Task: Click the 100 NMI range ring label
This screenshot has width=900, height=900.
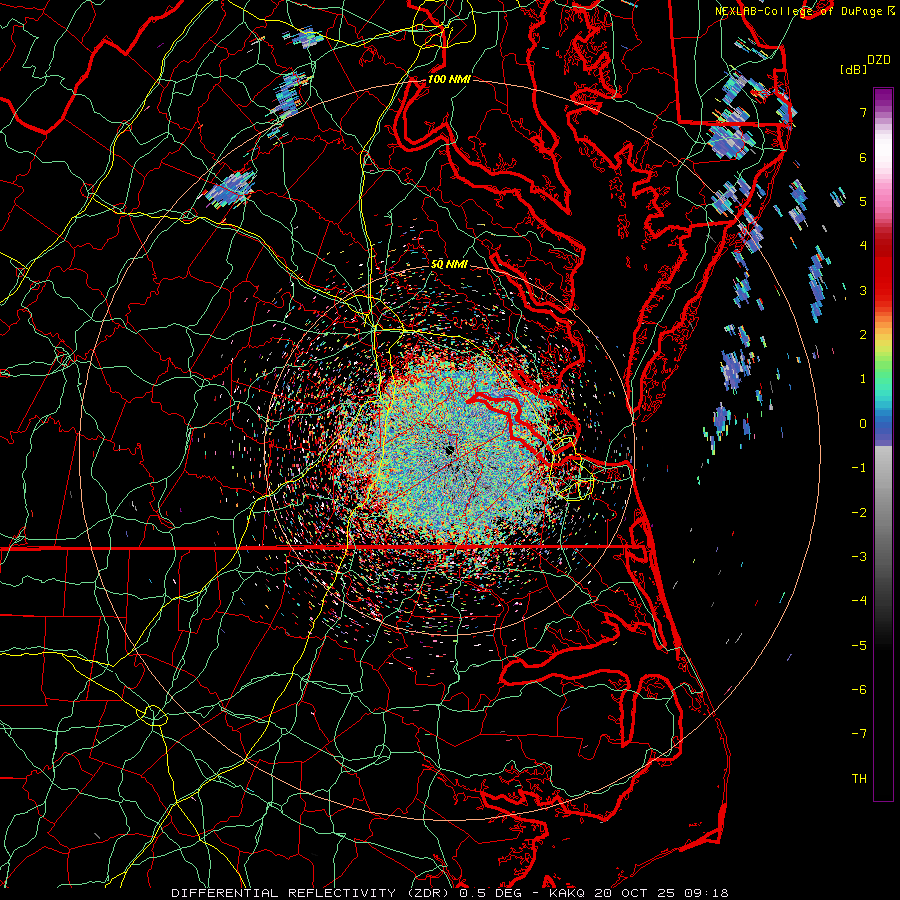Action: click(449, 79)
